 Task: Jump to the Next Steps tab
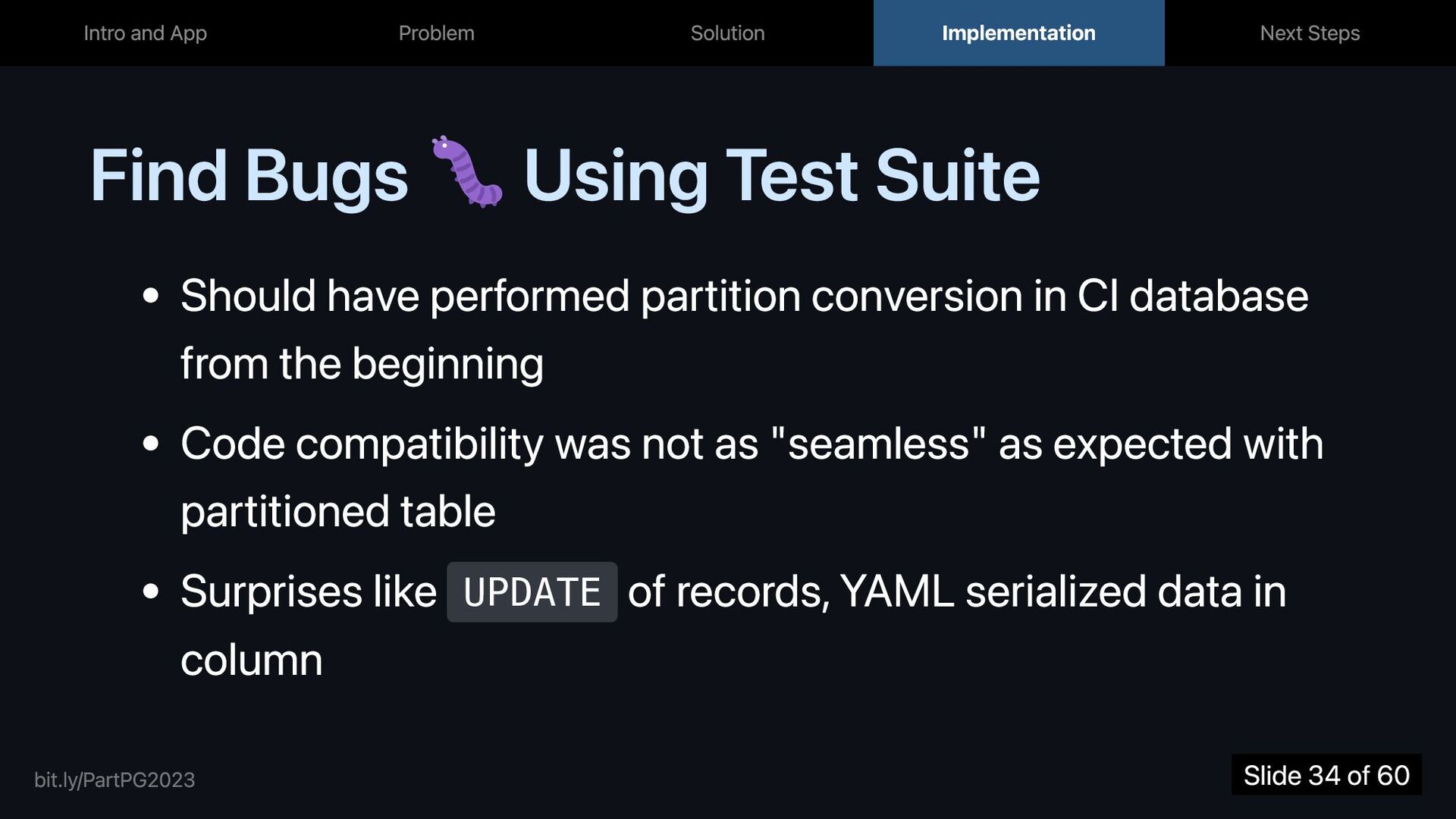click(1310, 33)
